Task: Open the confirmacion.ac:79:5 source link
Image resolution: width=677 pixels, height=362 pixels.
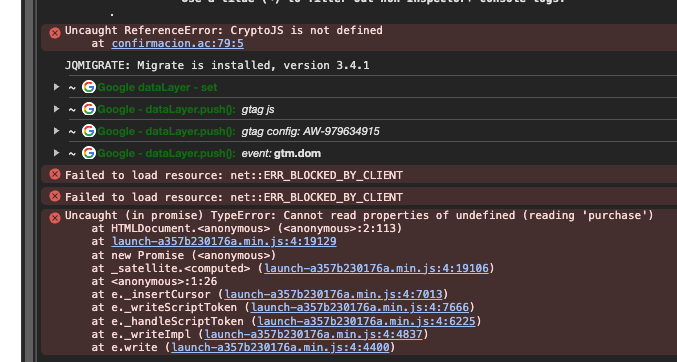Action: (x=177, y=44)
